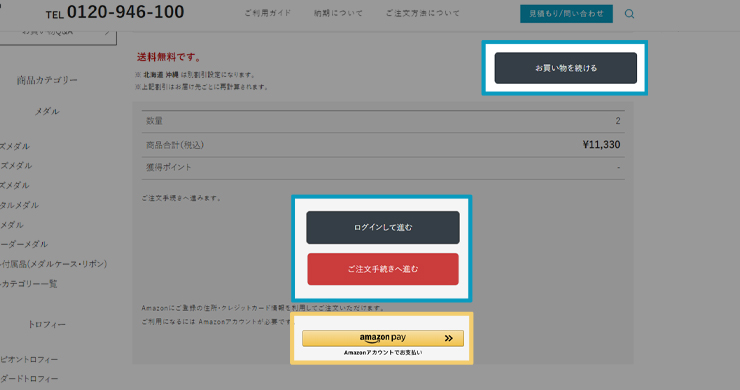The width and height of the screenshot is (740, 390).
Task: Pay with the amazon pay button
Action: coord(383,338)
